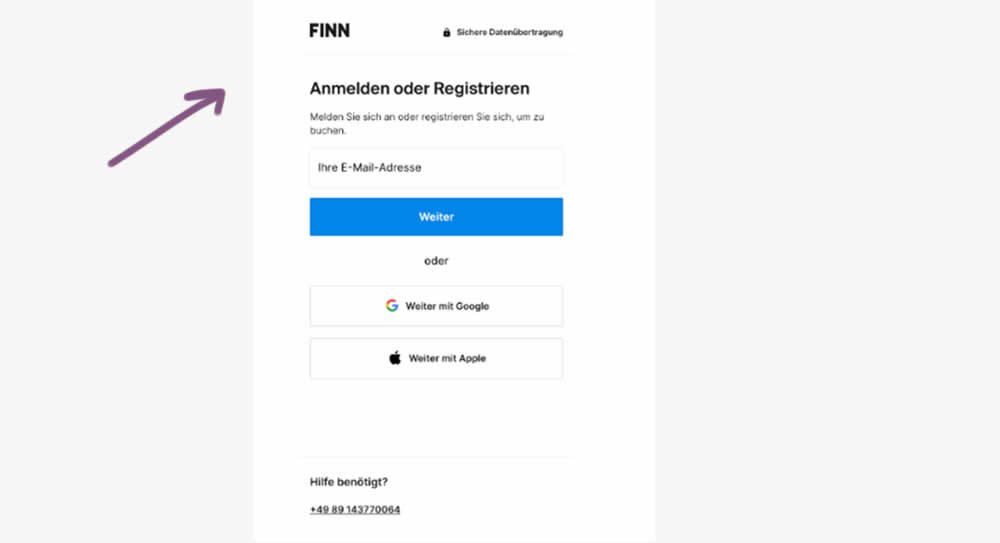Click the padlock security icon
Image resolution: width=1000 pixels, height=543 pixels.
(446, 33)
